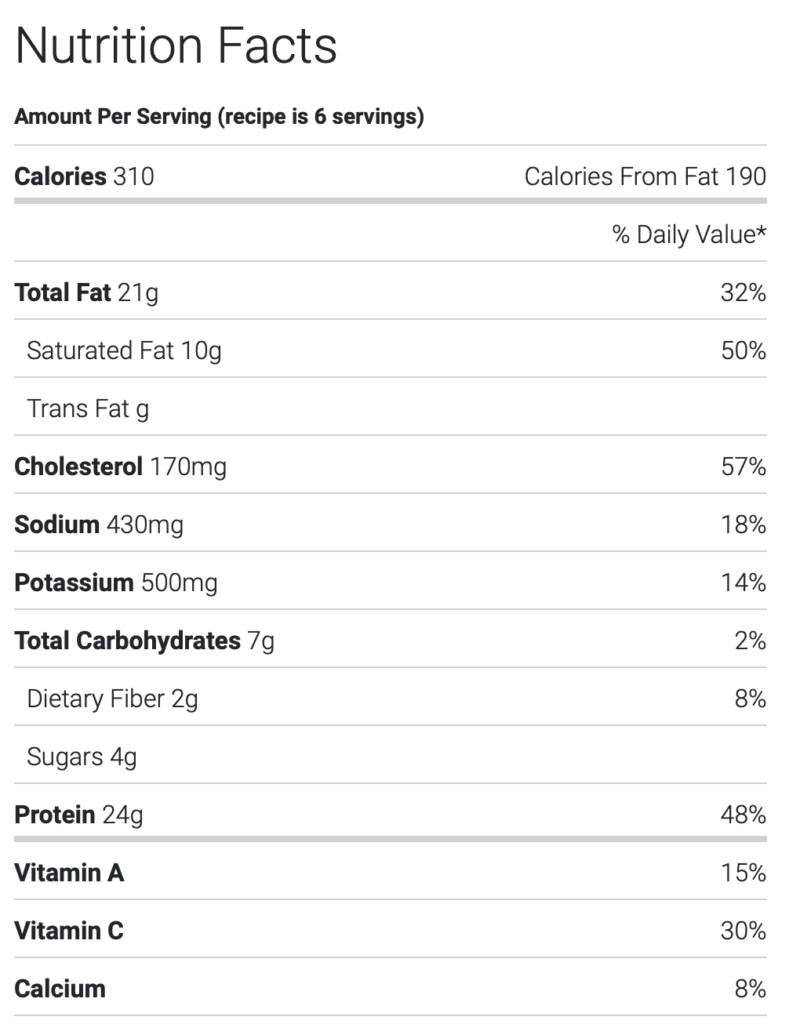
Task: Select the Sugars 4g label
Action: pos(82,757)
